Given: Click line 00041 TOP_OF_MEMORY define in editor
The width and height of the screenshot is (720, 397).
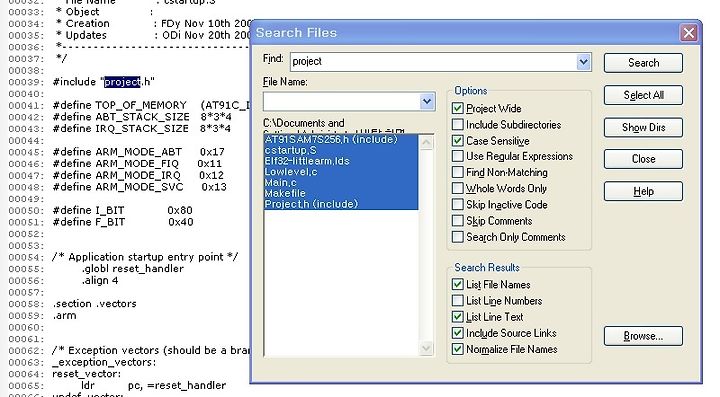Looking at the screenshot, I should [x=152, y=106].
